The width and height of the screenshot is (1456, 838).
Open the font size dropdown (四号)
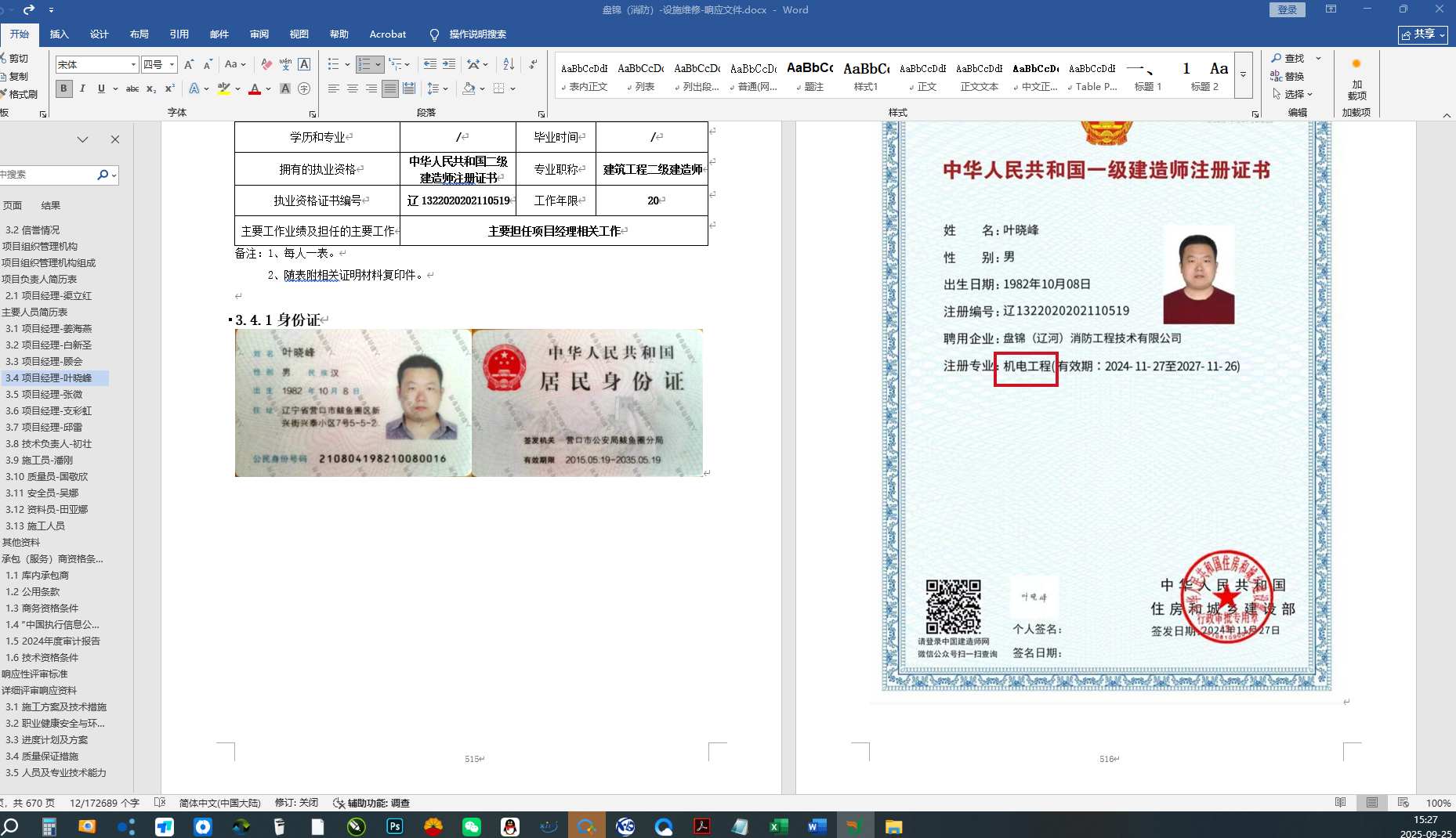[172, 64]
